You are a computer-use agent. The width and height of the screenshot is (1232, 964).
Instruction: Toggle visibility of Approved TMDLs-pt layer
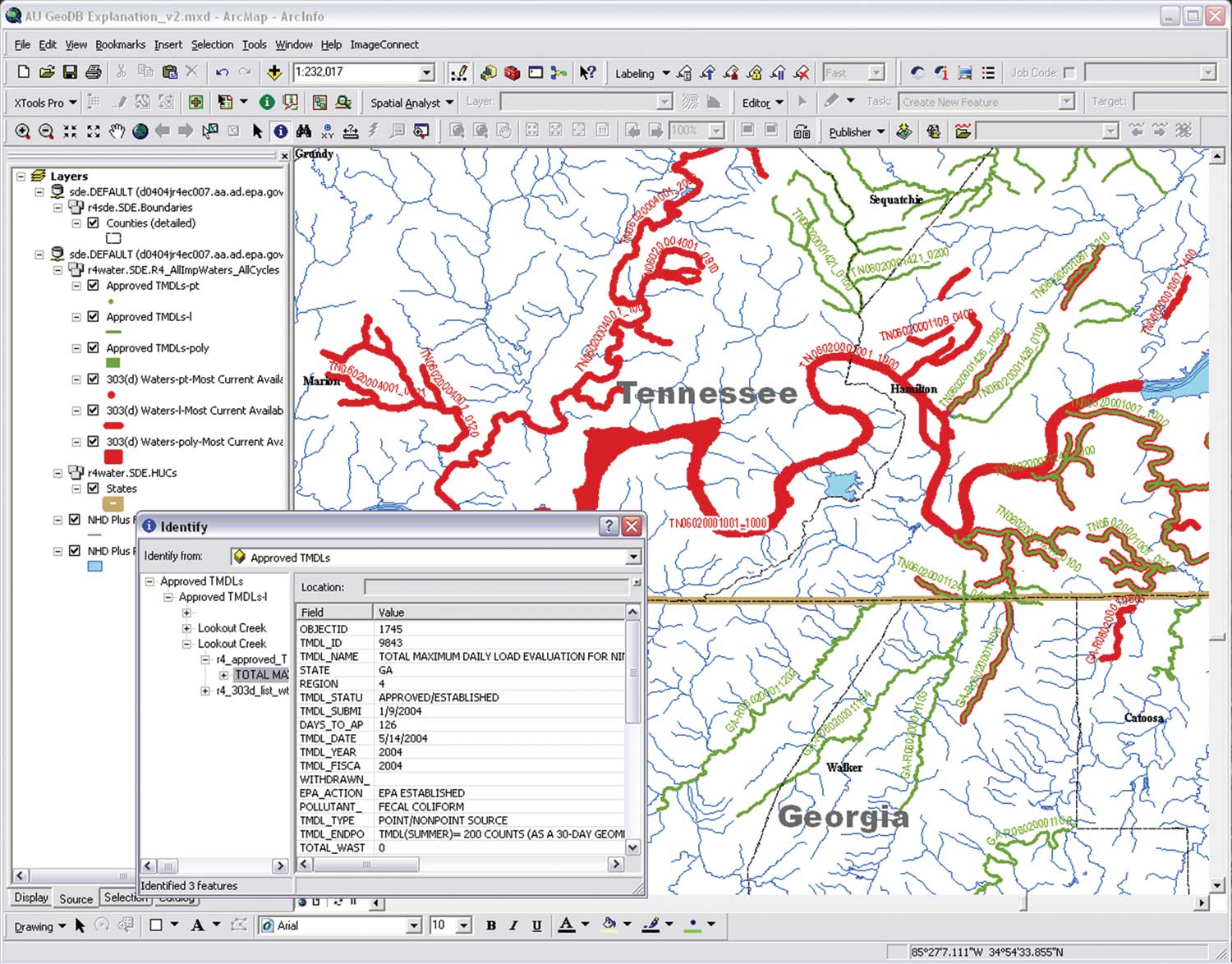(93, 286)
